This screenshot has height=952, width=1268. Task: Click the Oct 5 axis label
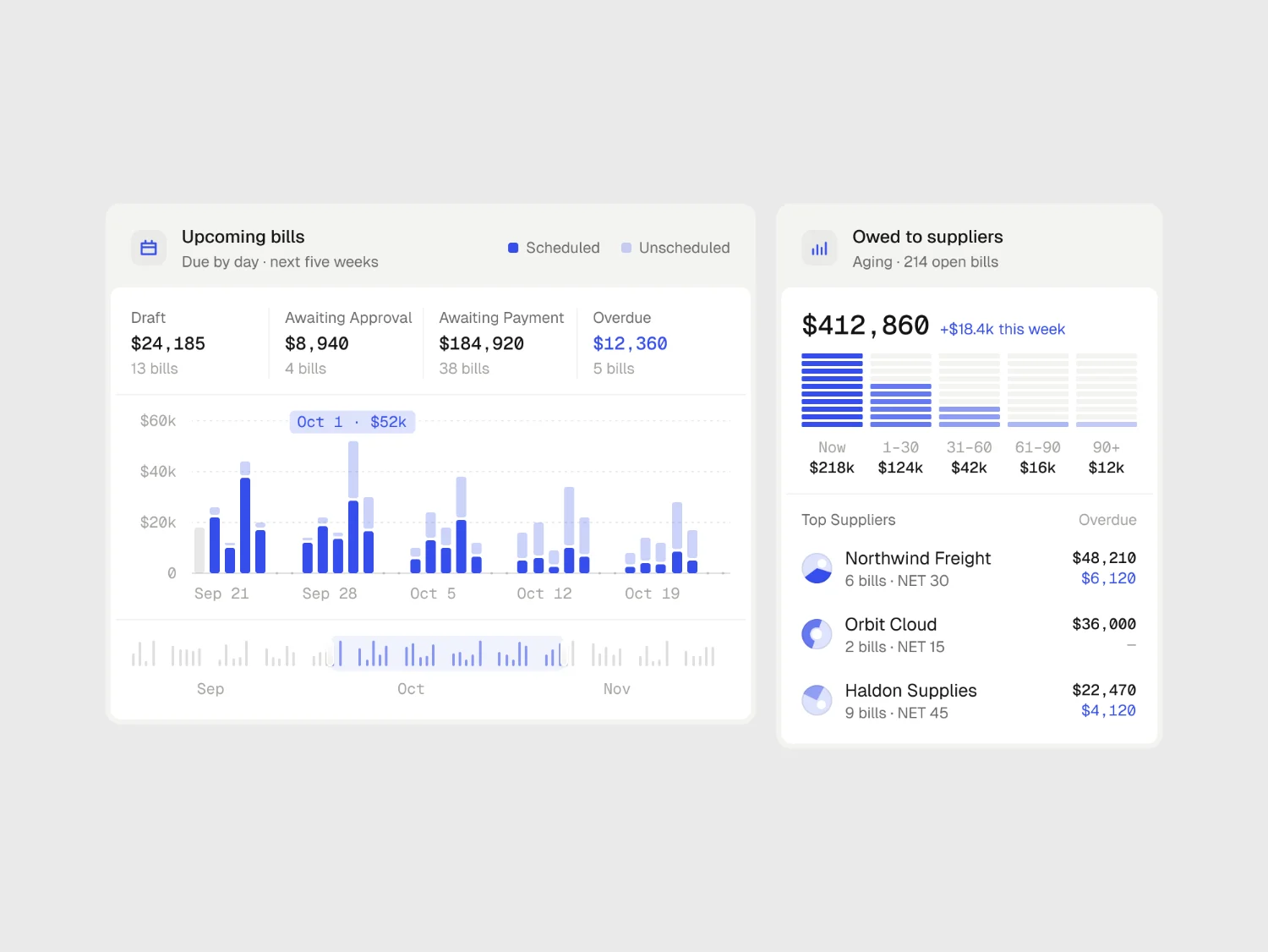pos(433,594)
